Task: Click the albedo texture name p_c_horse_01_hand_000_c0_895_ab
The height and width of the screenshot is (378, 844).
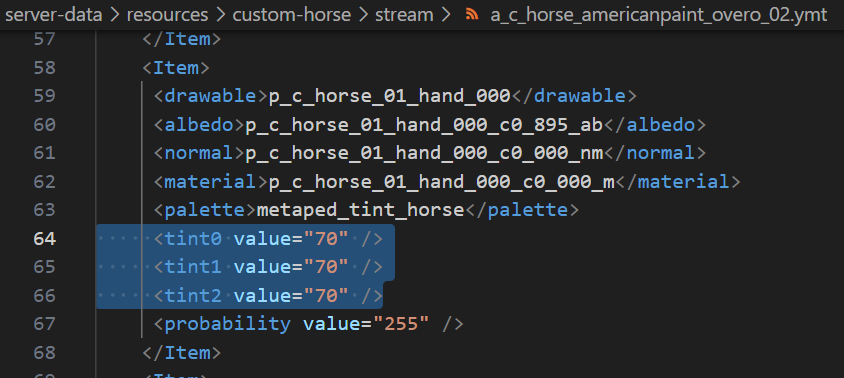Action: click(424, 125)
